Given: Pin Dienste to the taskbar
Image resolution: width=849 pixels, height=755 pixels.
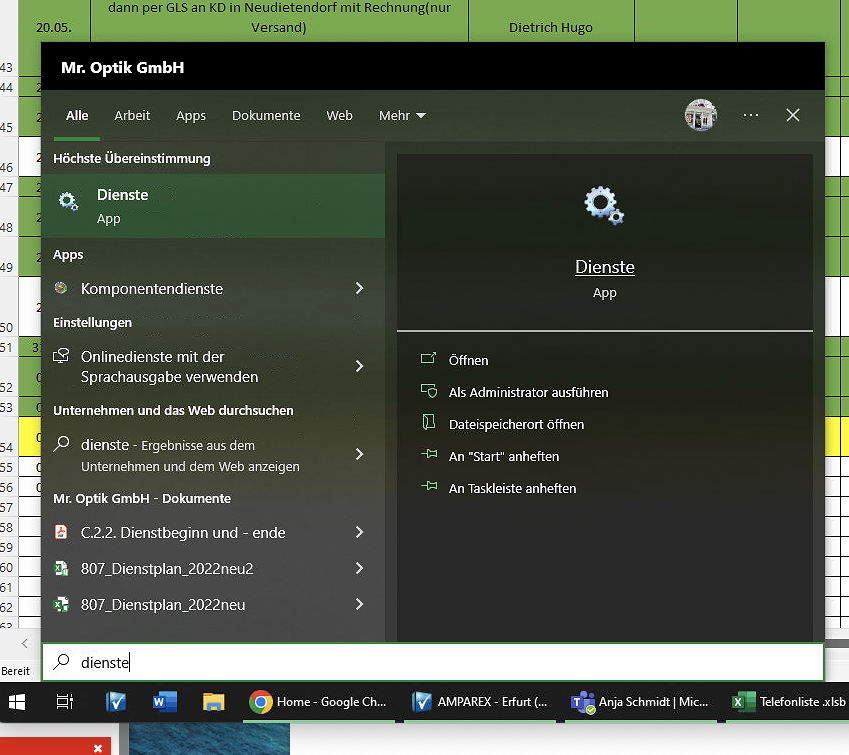Looking at the screenshot, I should coord(512,488).
